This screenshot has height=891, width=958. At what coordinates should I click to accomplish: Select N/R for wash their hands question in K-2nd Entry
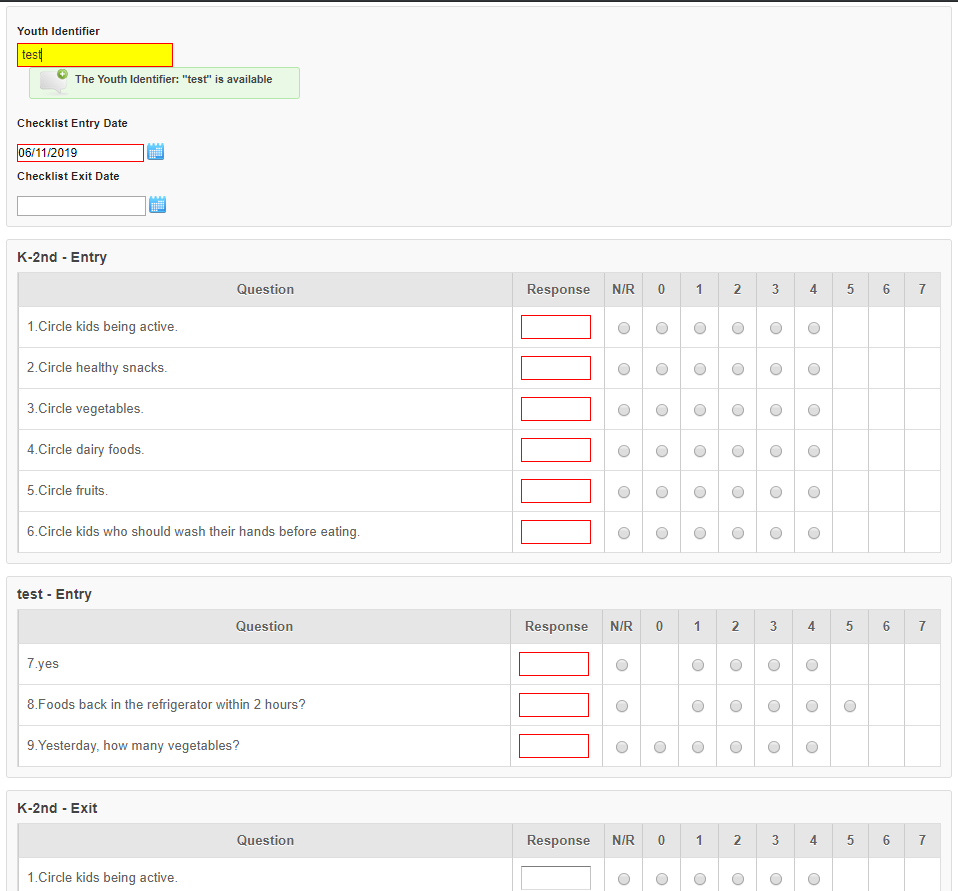point(624,533)
